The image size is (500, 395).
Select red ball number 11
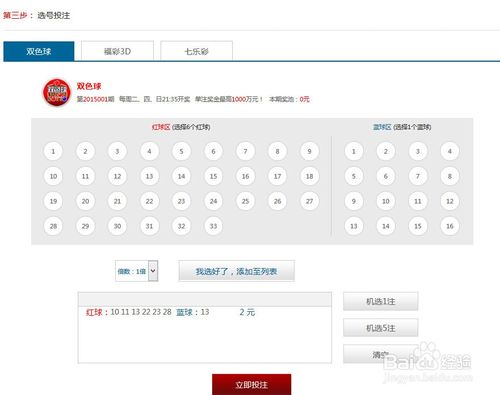coord(85,176)
